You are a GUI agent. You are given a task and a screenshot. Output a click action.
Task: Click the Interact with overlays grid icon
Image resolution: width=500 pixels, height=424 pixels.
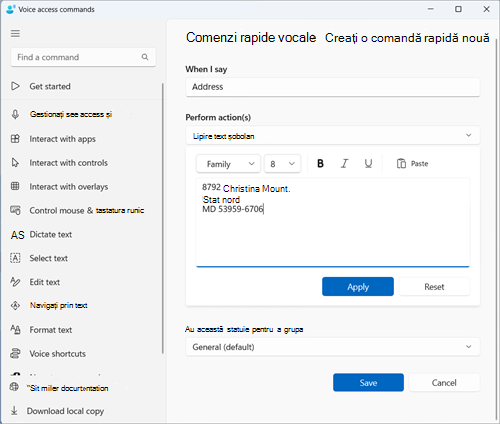[x=15, y=186]
